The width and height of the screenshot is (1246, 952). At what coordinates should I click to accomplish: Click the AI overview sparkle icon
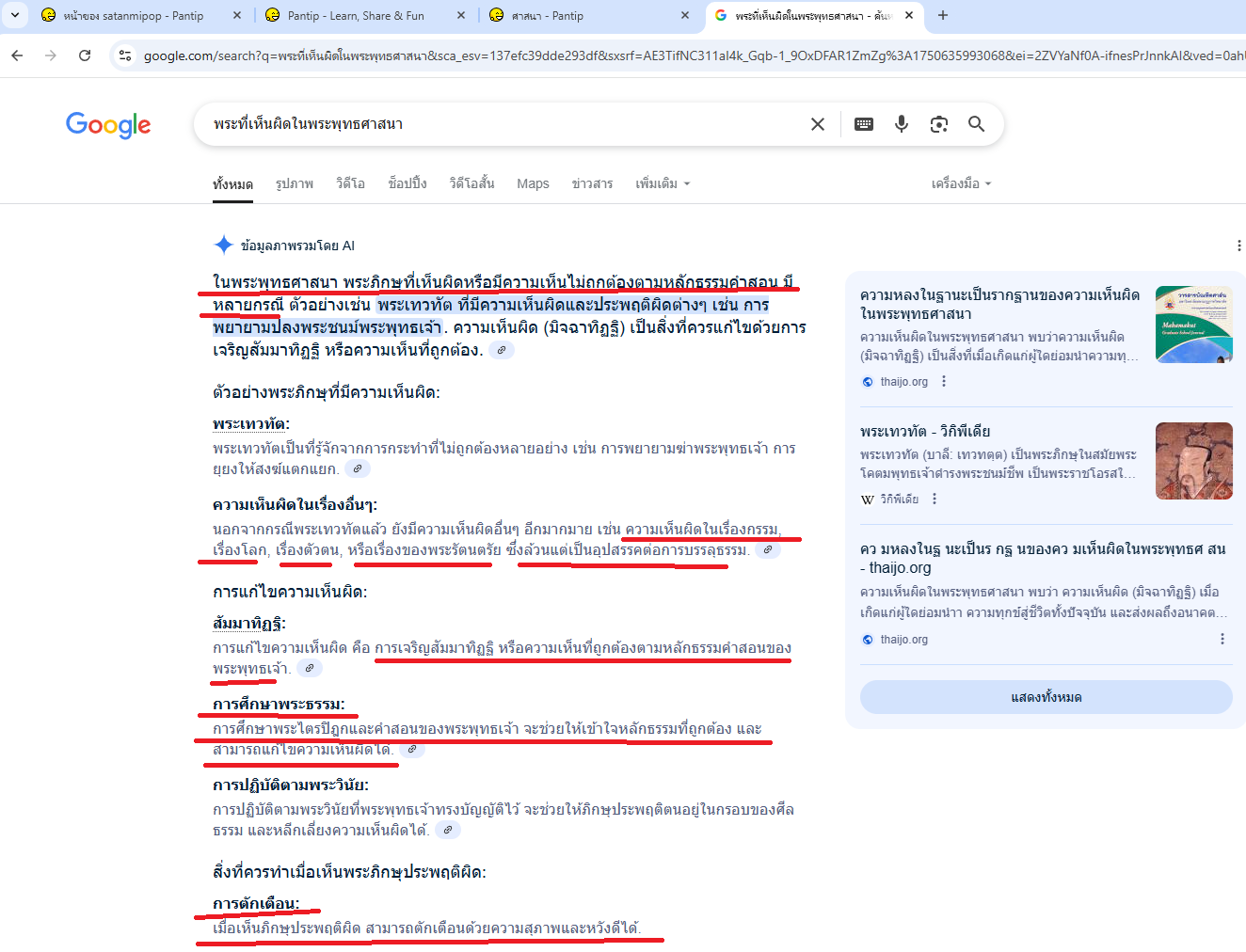pyautogui.click(x=224, y=245)
